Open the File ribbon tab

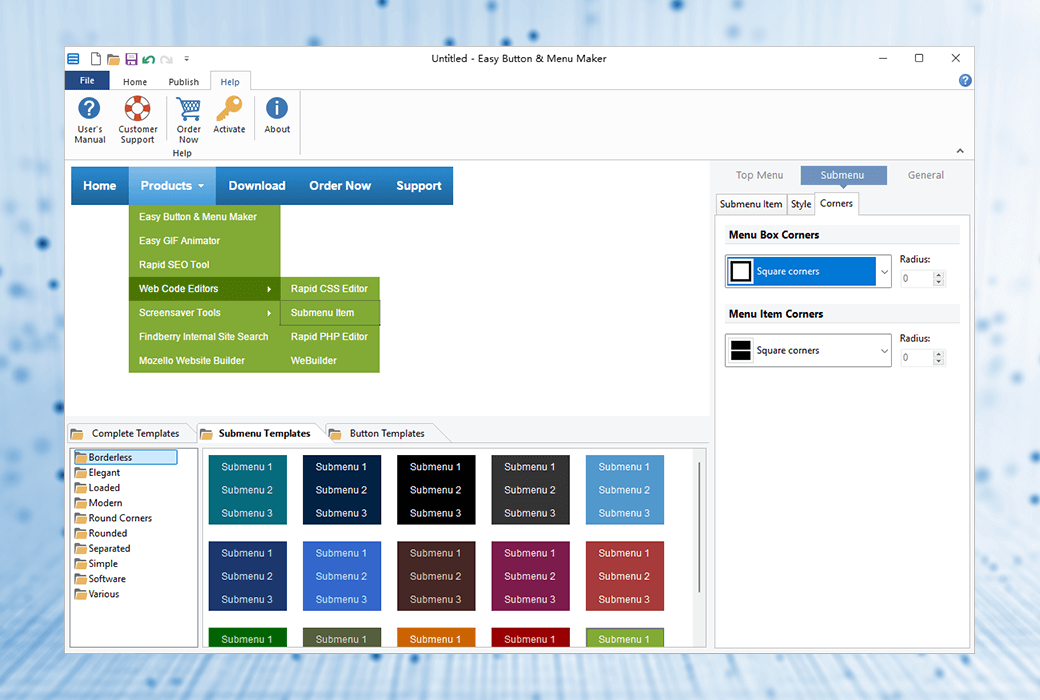click(87, 80)
